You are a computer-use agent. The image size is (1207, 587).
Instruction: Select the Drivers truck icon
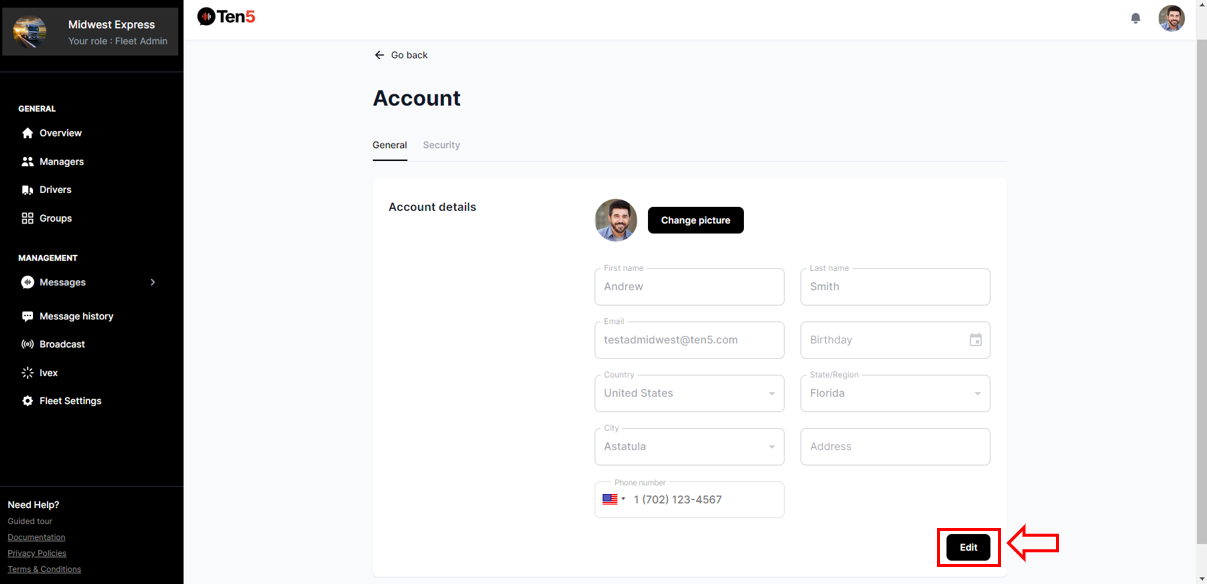[28, 189]
